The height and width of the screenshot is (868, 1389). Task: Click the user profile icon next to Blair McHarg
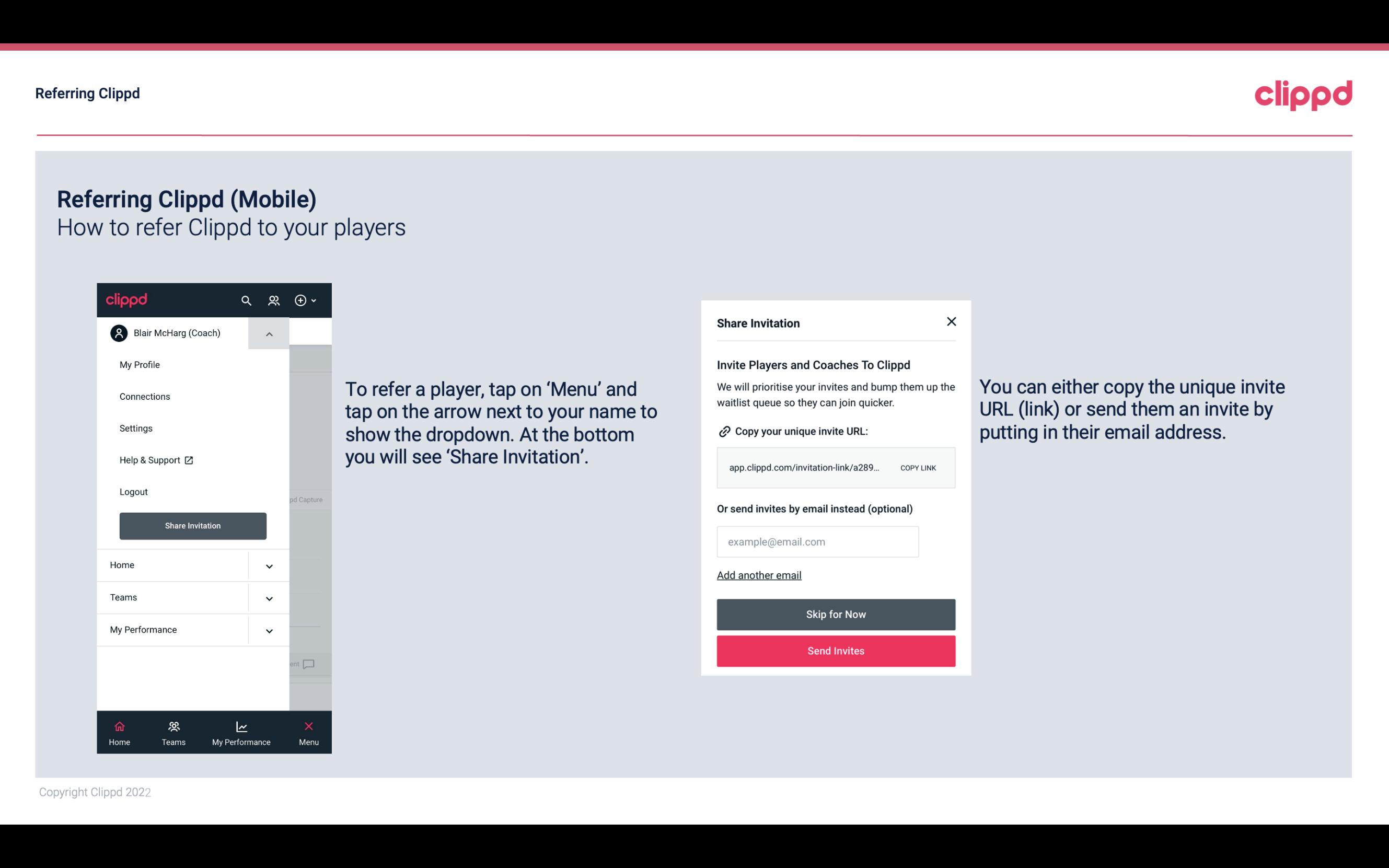tap(119, 333)
